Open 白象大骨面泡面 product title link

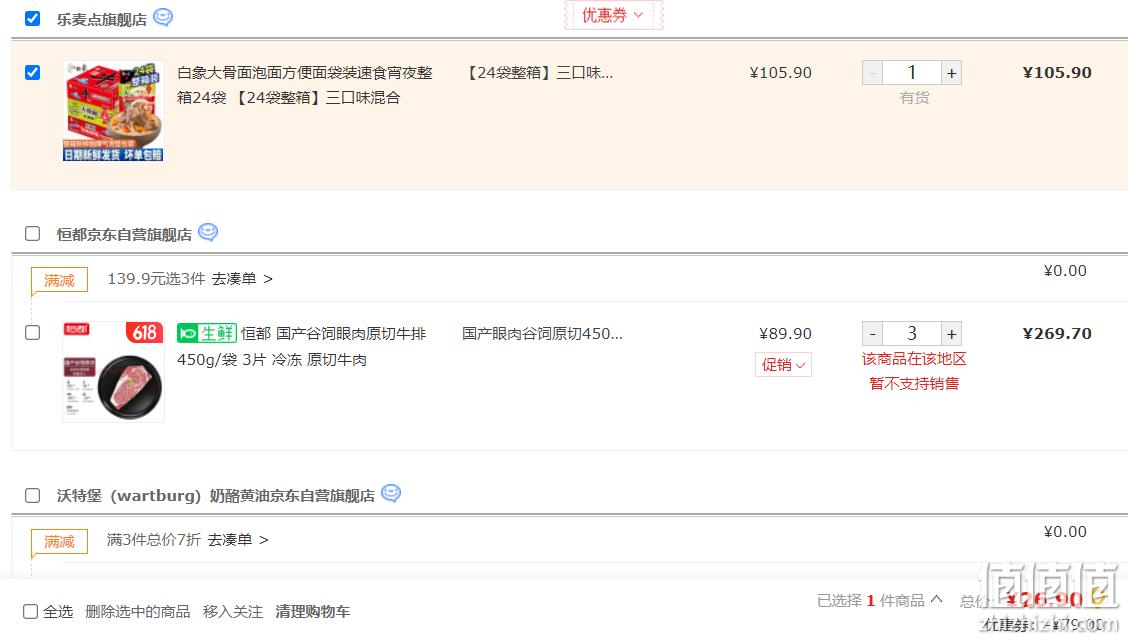click(x=305, y=85)
